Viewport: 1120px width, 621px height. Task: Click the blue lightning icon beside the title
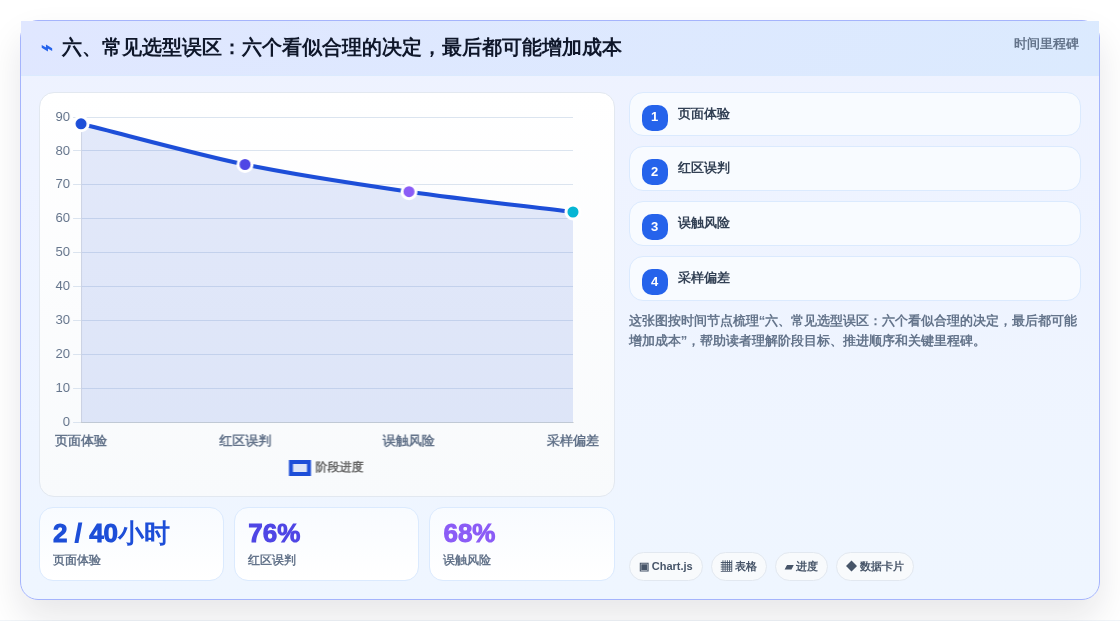pos(47,48)
